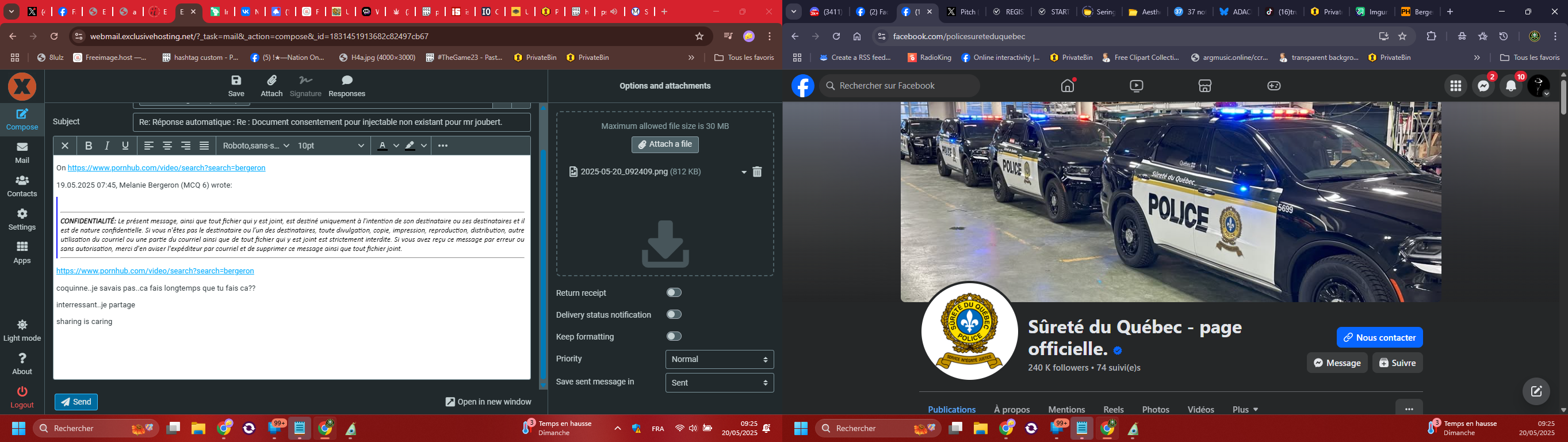Align text right in the editor
The image size is (1568, 442).
tap(186, 146)
